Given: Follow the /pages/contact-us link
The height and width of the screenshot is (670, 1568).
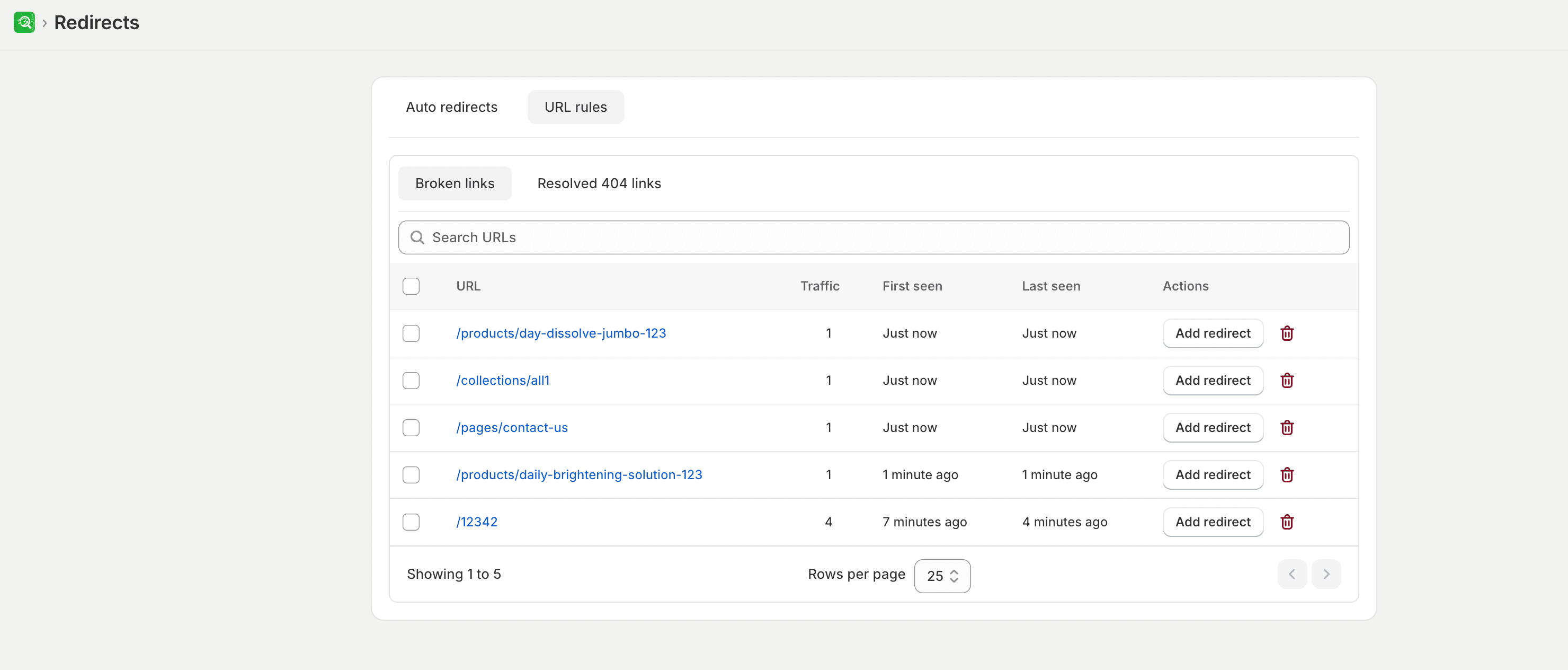Looking at the screenshot, I should [x=512, y=428].
